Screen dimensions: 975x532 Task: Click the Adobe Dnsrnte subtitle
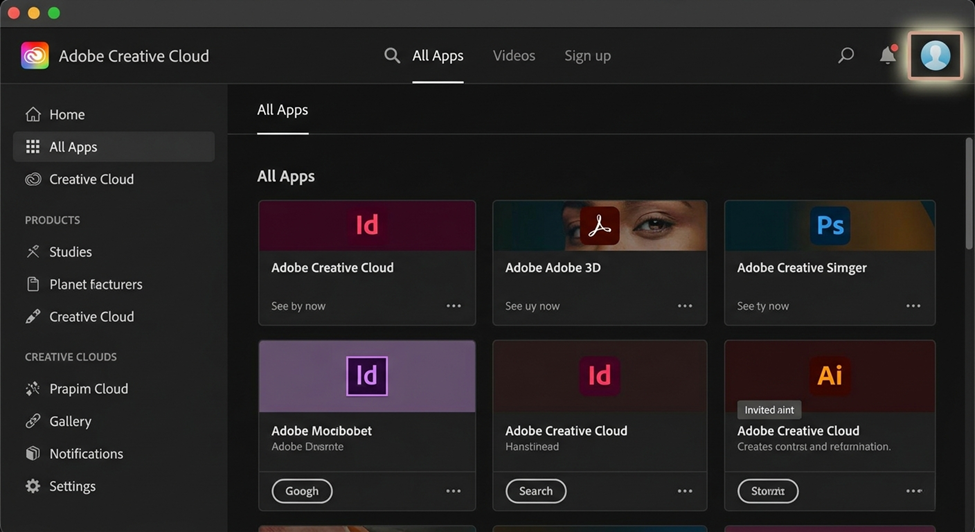click(307, 446)
